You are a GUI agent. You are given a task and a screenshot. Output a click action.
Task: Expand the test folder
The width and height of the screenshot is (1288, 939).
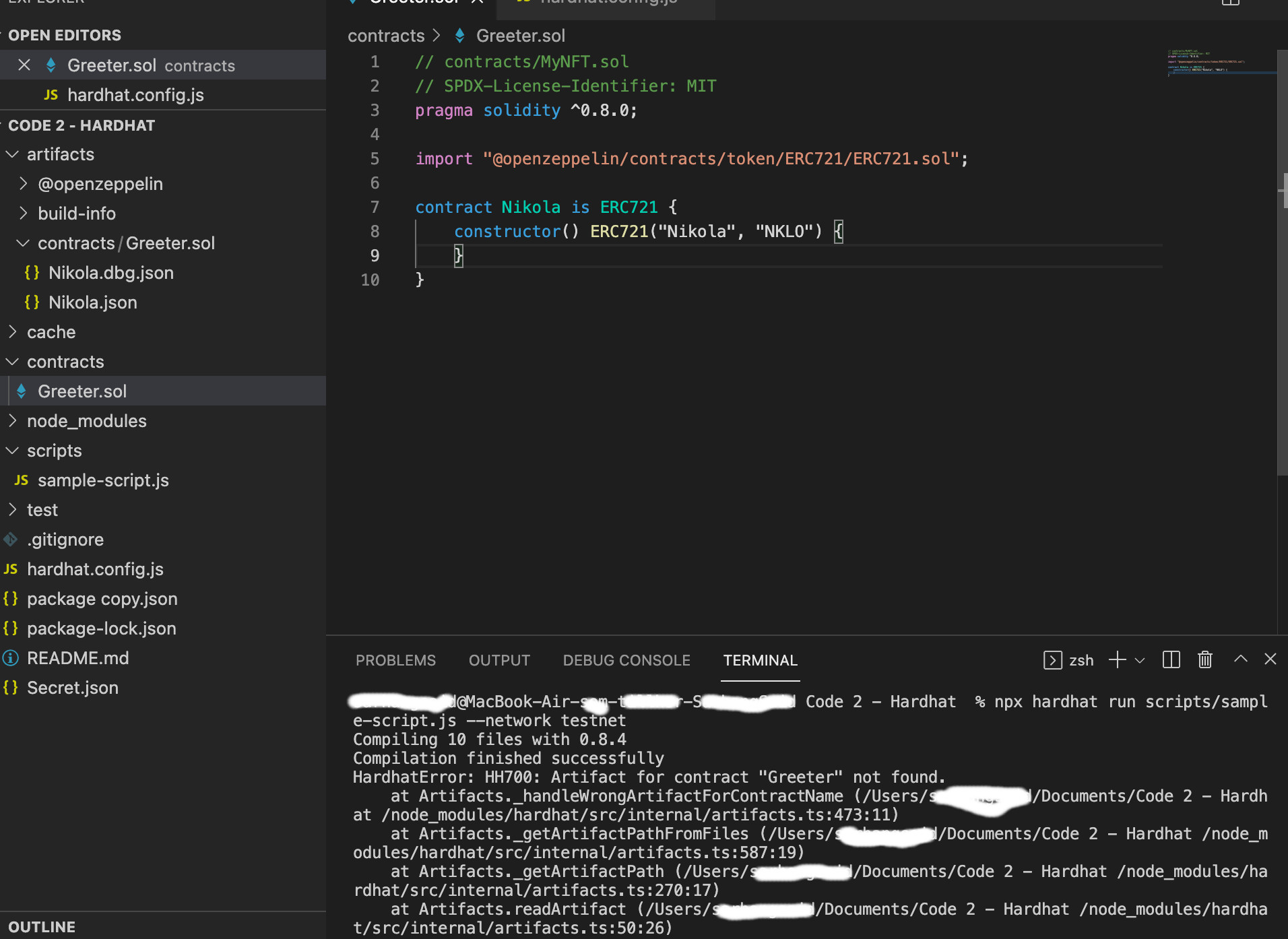pyautogui.click(x=163, y=510)
